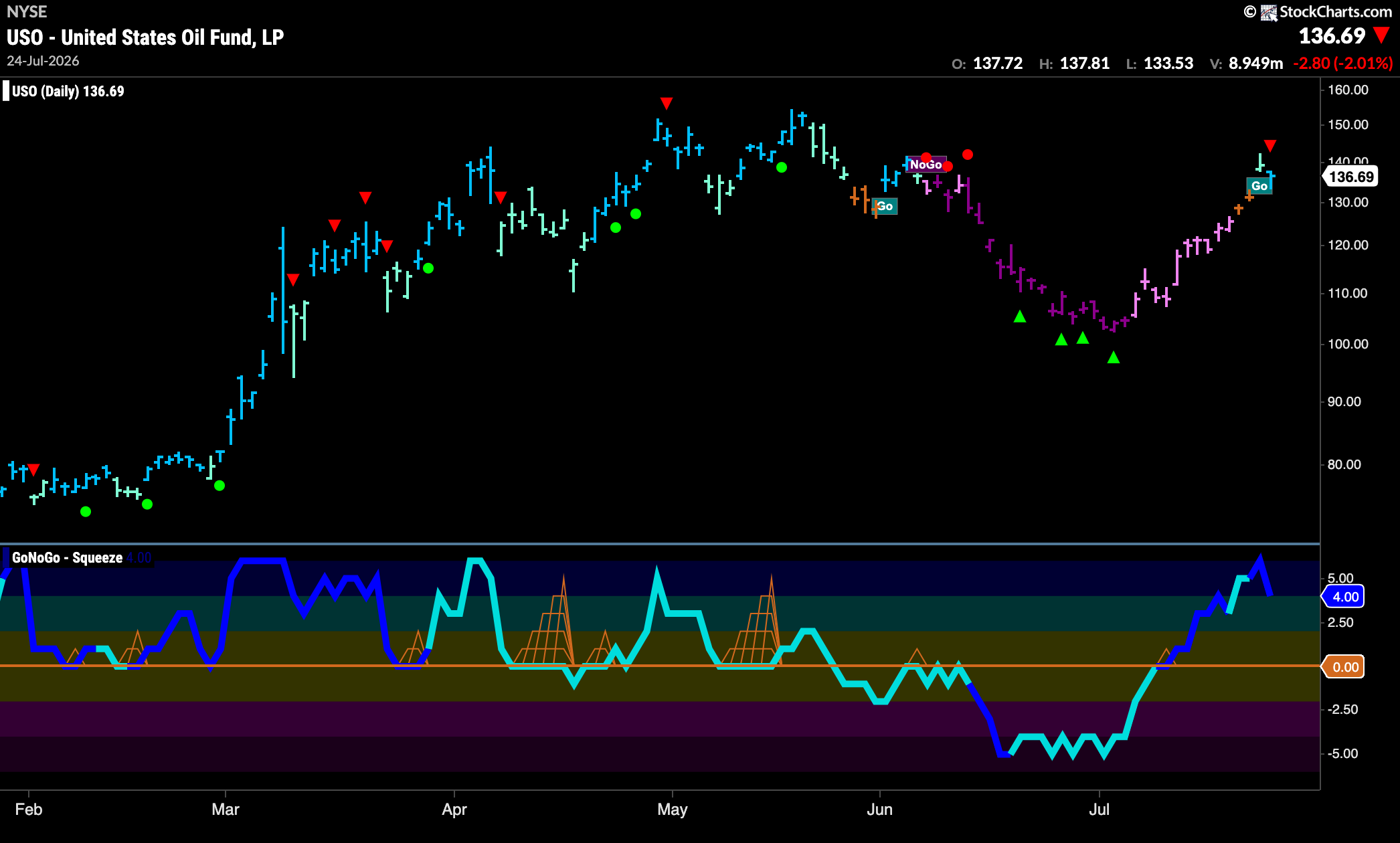
Task: Click the price change -2.80 (-2.01%)
Action: pos(1343,64)
